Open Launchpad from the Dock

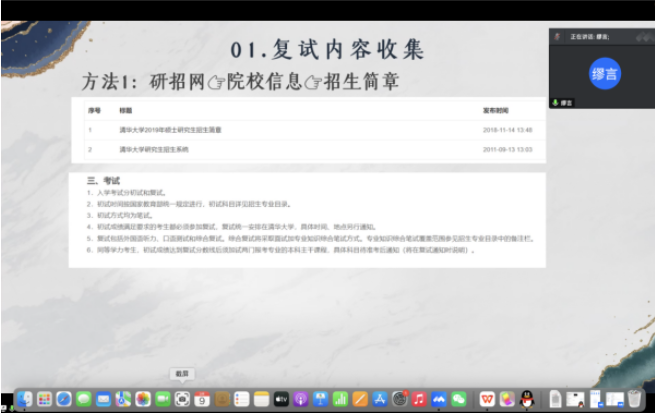coord(44,399)
